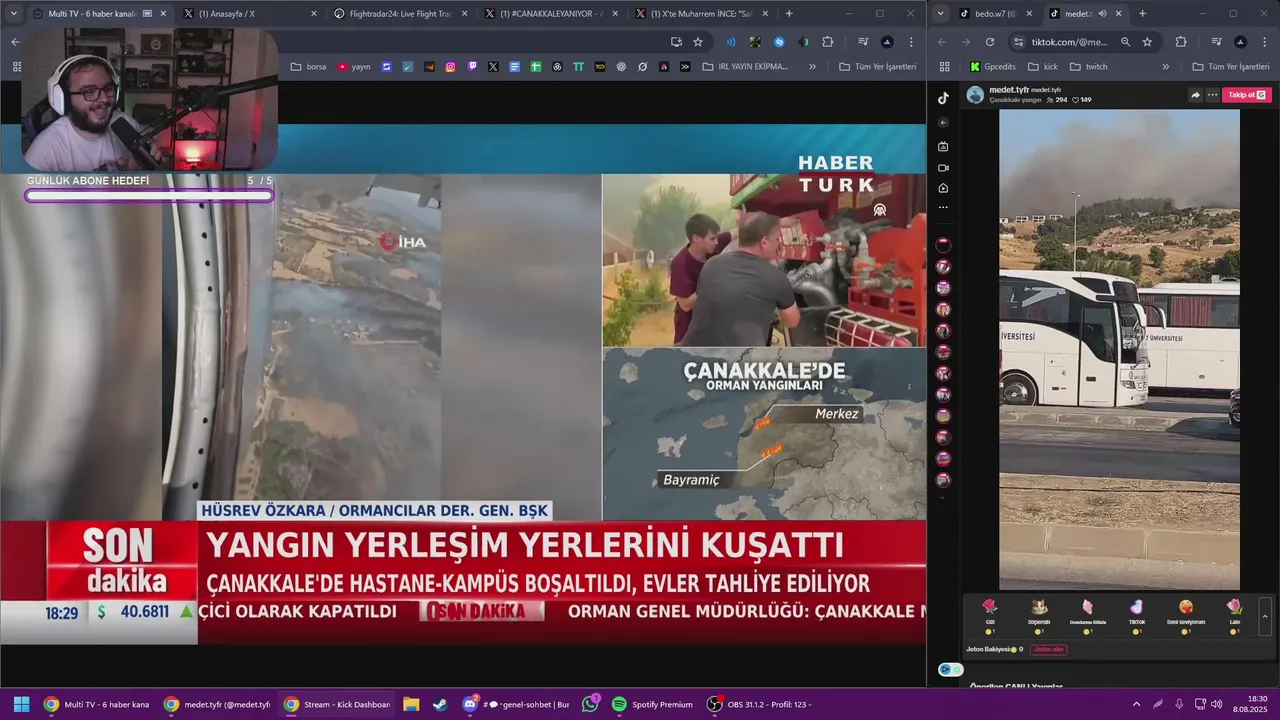View site information for tiktok.com
Image resolution: width=1280 pixels, height=720 pixels.
[1018, 42]
